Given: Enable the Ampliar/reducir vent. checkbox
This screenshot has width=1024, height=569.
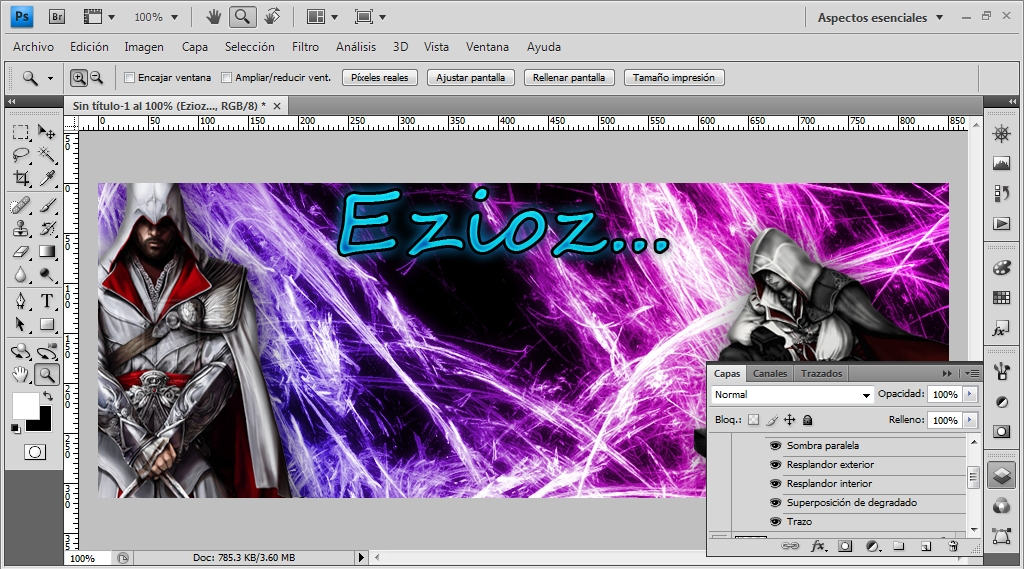Looking at the screenshot, I should [227, 78].
